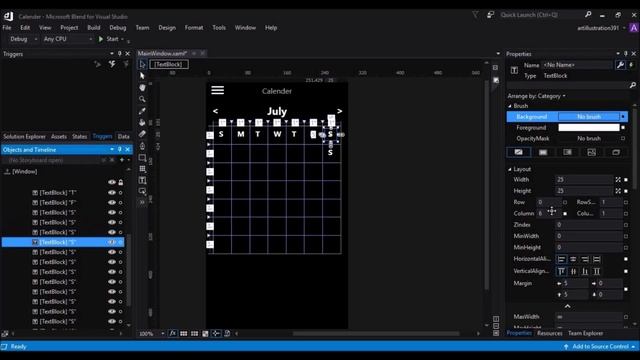
Task: Toggle the lock-all padlock icon
Action: pos(121,182)
